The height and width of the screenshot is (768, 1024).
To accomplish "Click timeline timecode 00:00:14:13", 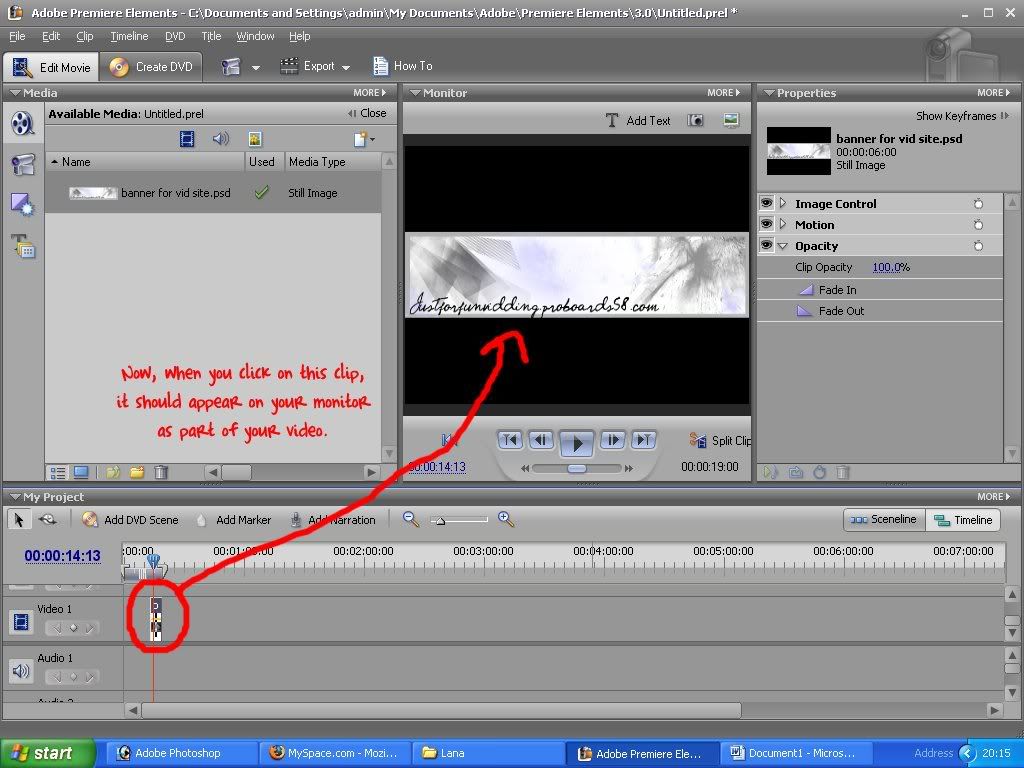I will click(63, 556).
